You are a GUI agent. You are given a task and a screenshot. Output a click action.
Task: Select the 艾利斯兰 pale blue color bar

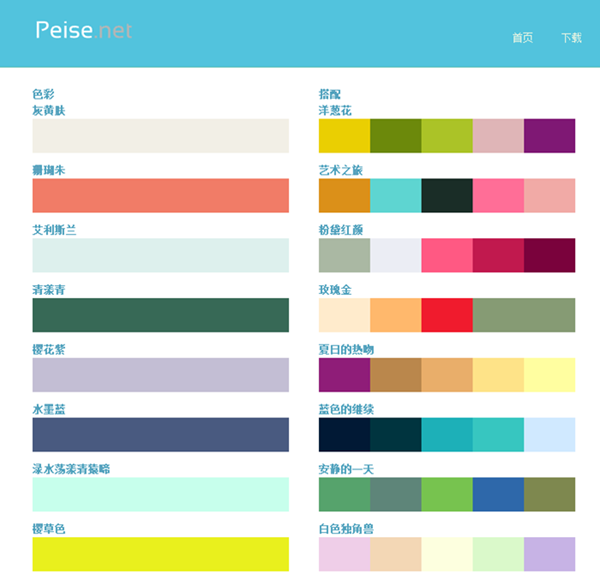pyautogui.click(x=160, y=255)
